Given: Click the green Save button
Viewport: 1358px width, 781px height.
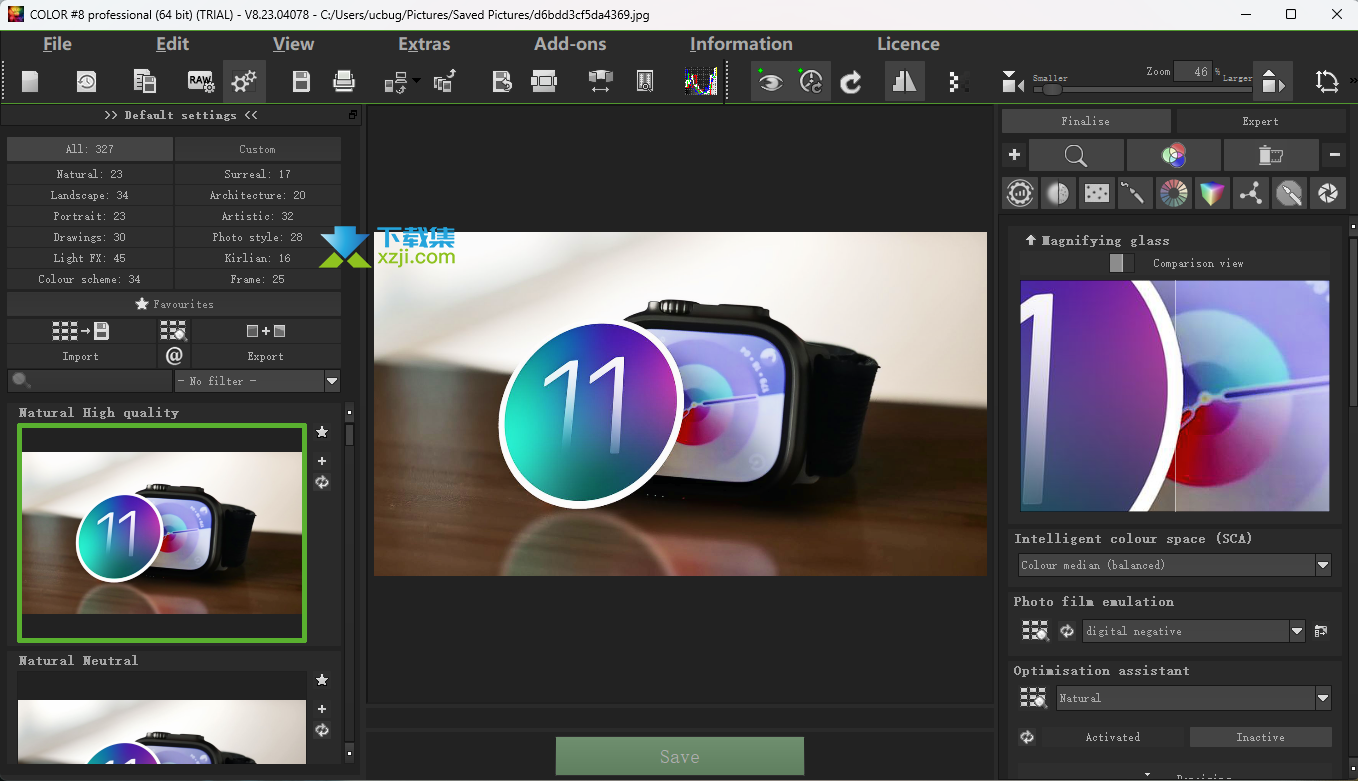Looking at the screenshot, I should point(680,757).
